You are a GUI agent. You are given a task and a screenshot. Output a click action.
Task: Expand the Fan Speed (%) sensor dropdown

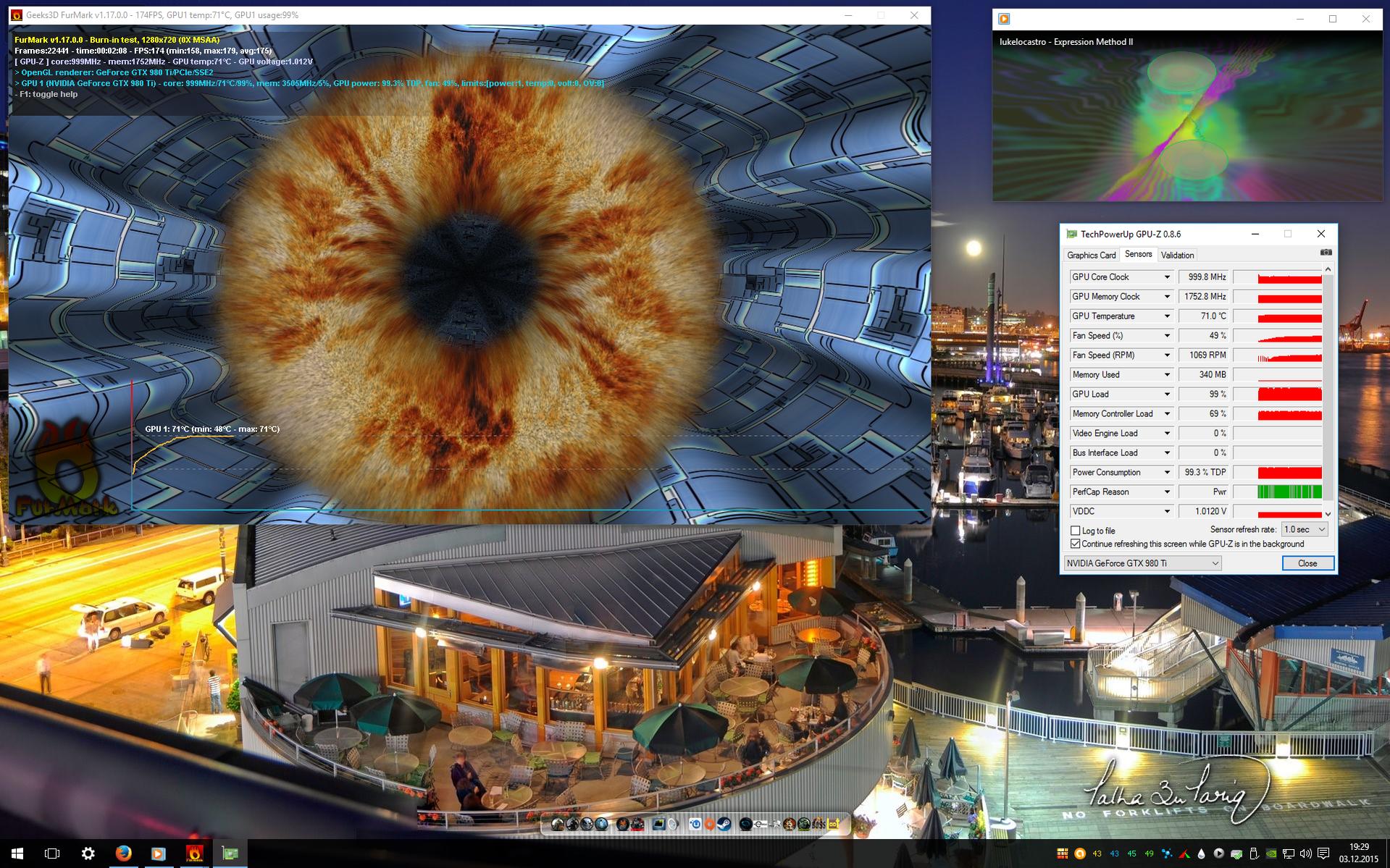pyautogui.click(x=1167, y=336)
